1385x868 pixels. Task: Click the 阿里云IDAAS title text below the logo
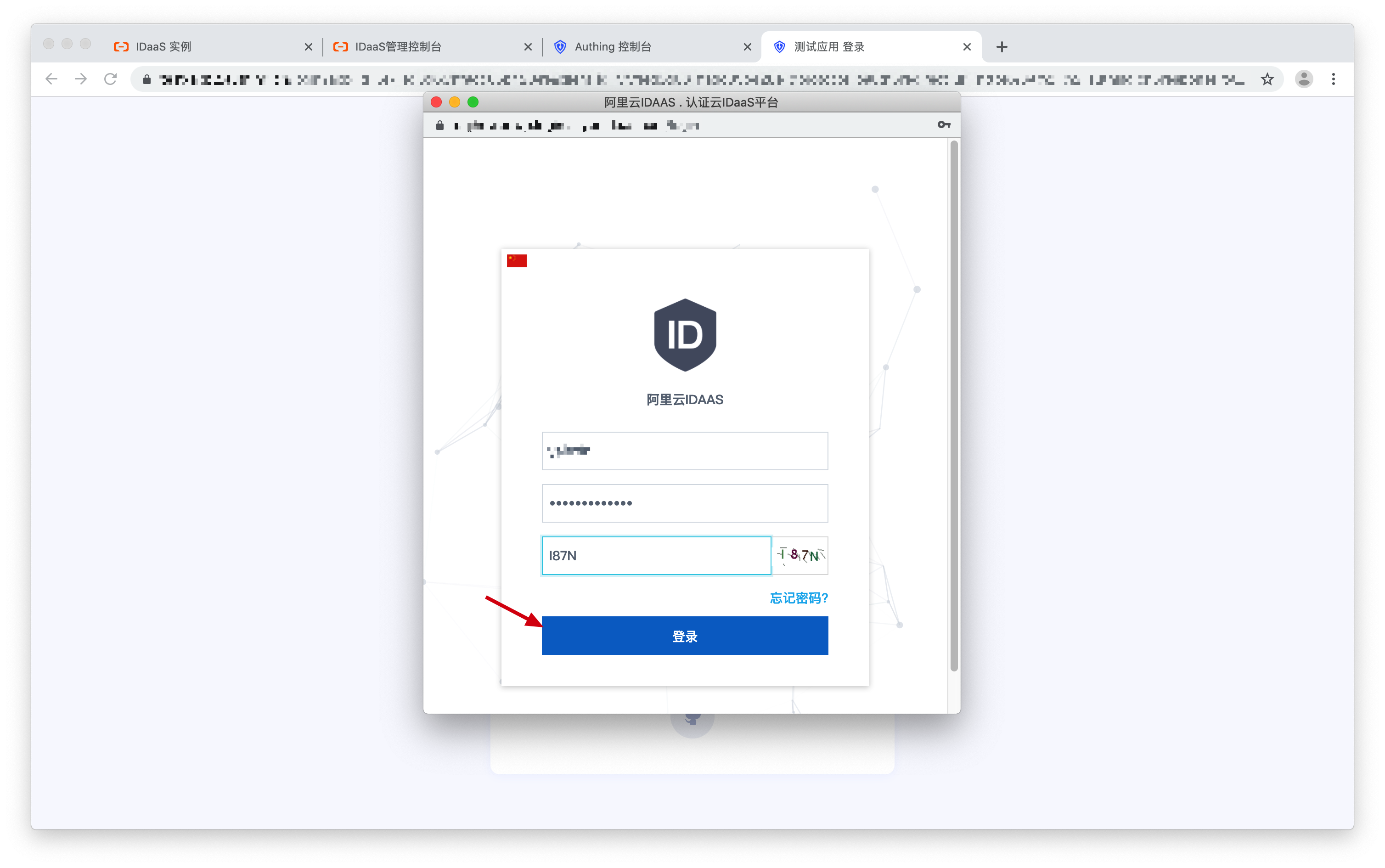click(685, 400)
